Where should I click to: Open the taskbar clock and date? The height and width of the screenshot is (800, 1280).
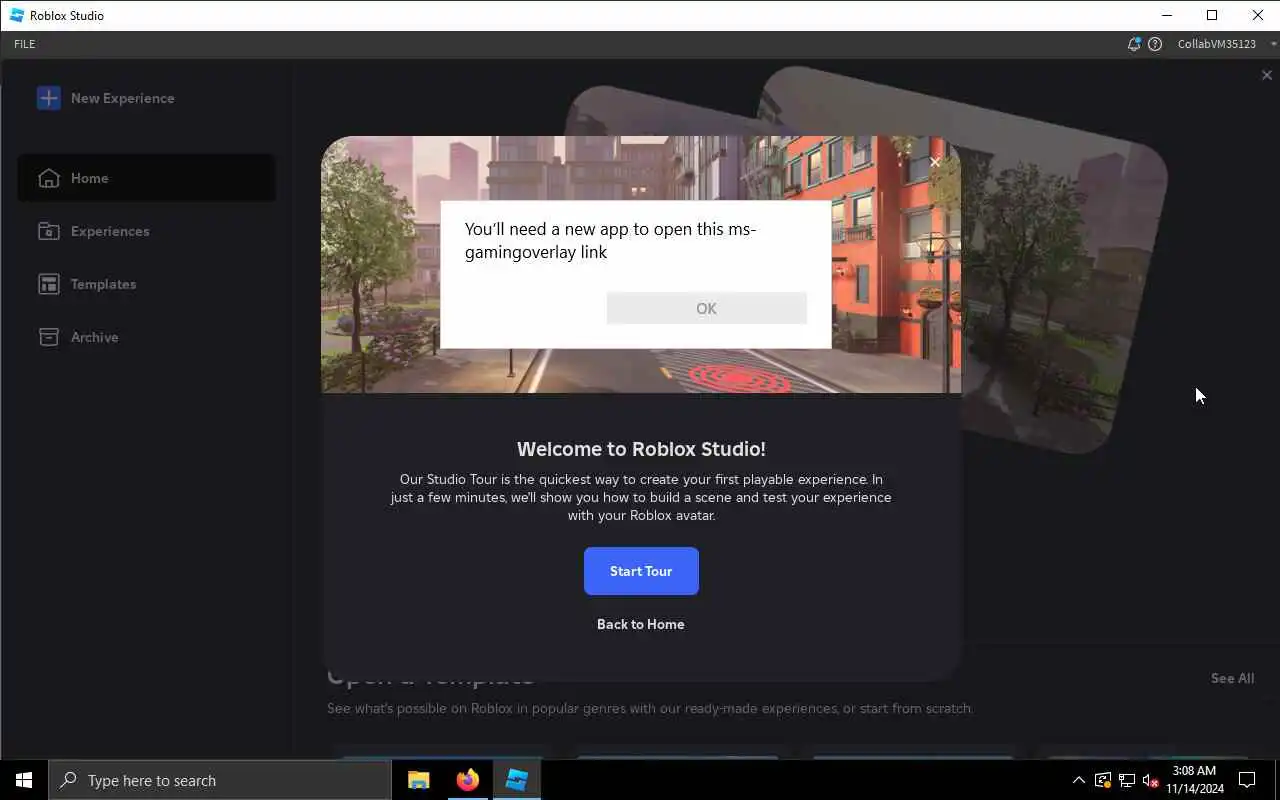point(1194,780)
